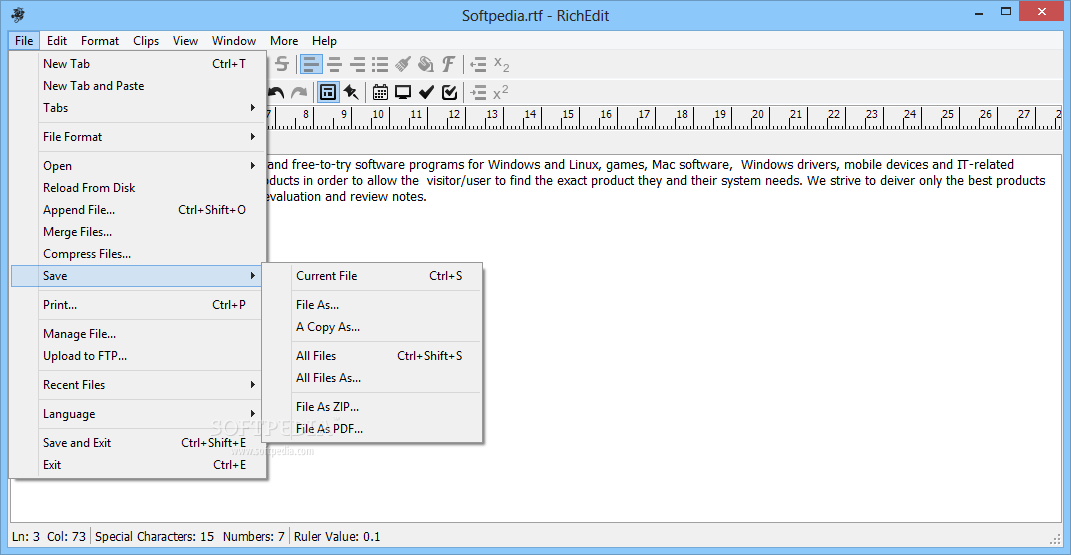Click the checked checkbox icon

point(449,92)
